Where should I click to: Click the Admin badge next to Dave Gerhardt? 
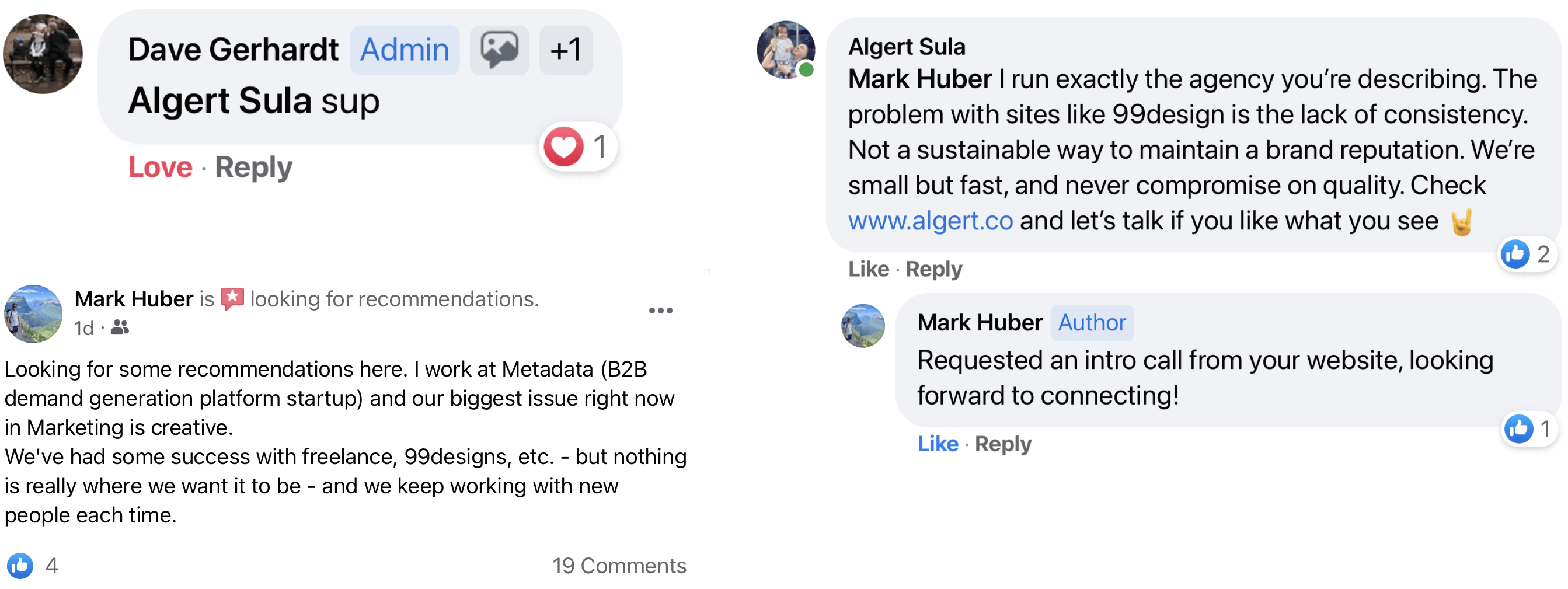click(404, 50)
